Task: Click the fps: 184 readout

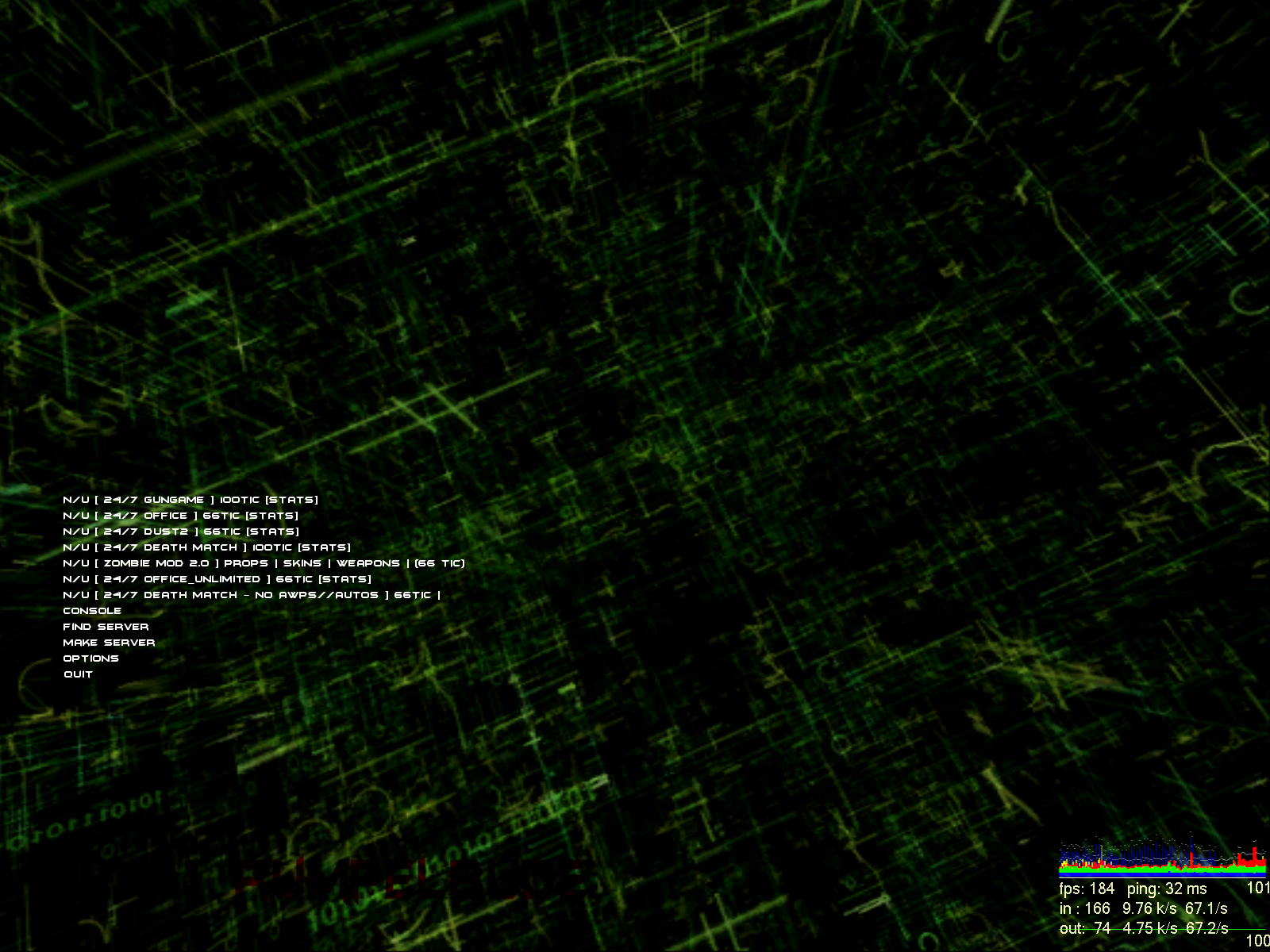Action: [x=1087, y=889]
